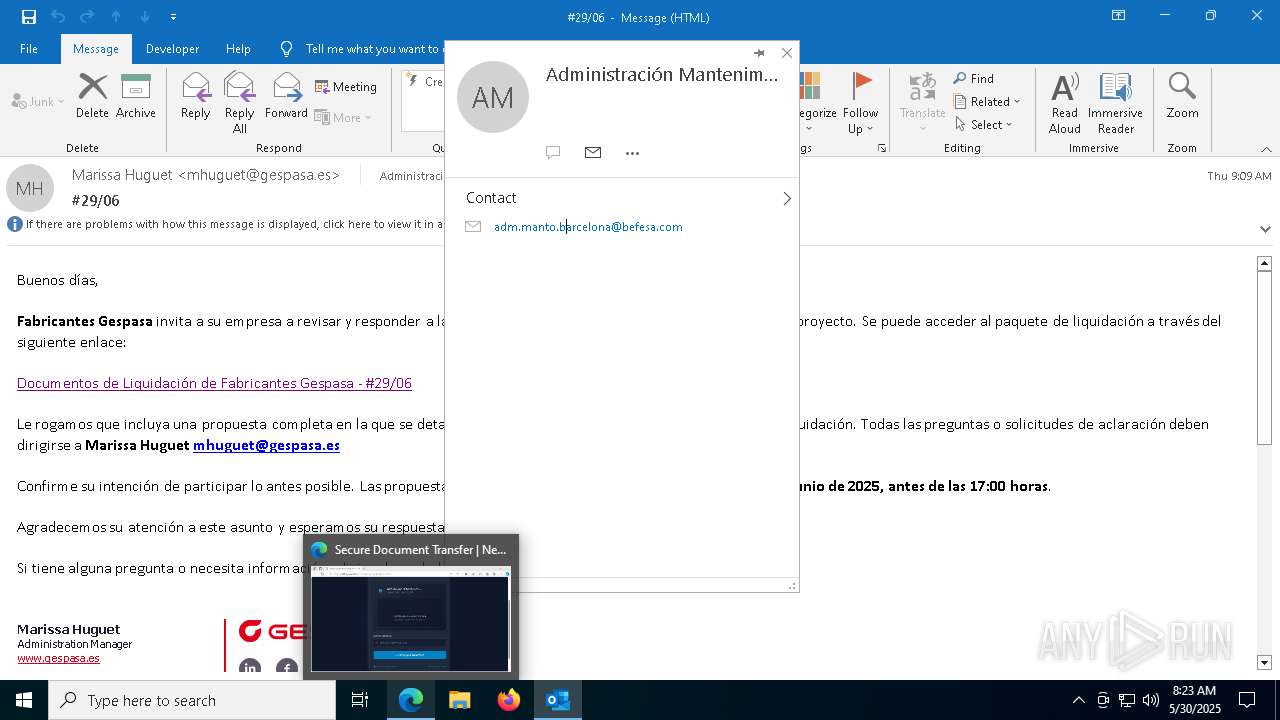The width and height of the screenshot is (1280, 720).
Task: Click the taskbar search box
Action: pyautogui.click(x=192, y=700)
